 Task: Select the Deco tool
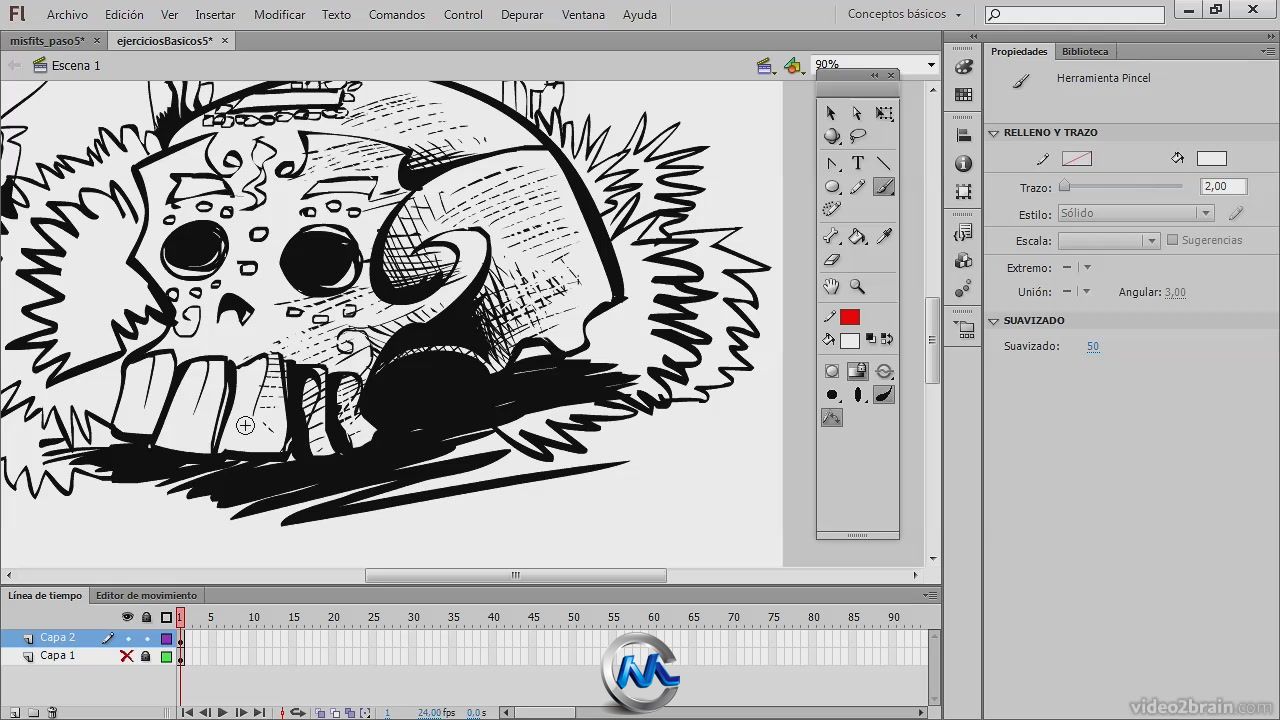click(x=831, y=210)
